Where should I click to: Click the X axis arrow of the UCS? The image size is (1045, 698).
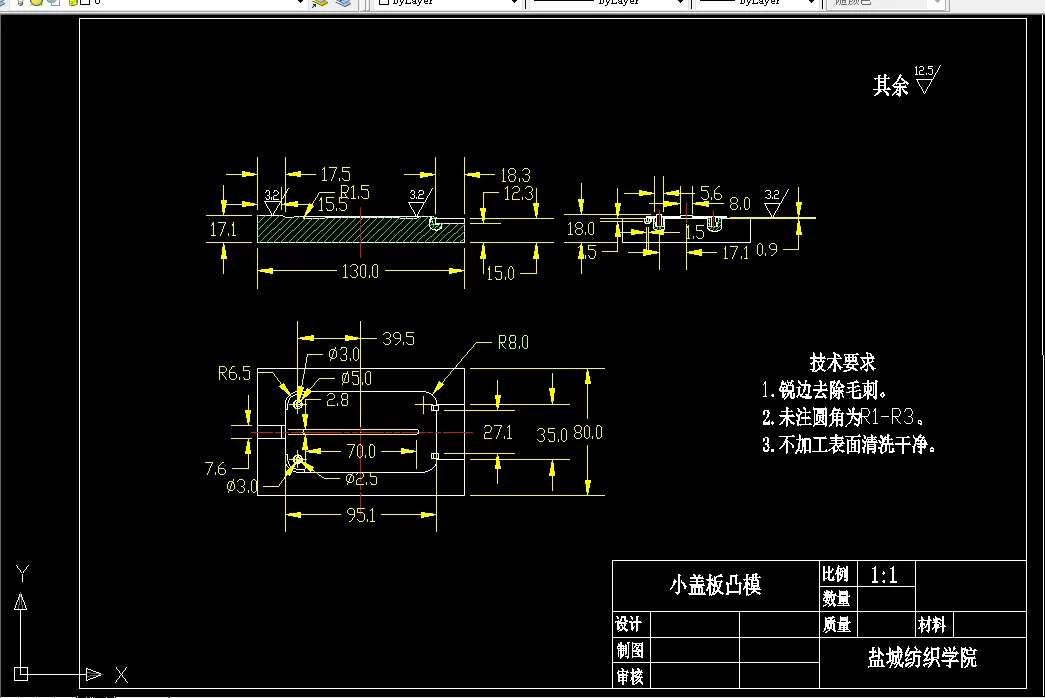point(95,674)
